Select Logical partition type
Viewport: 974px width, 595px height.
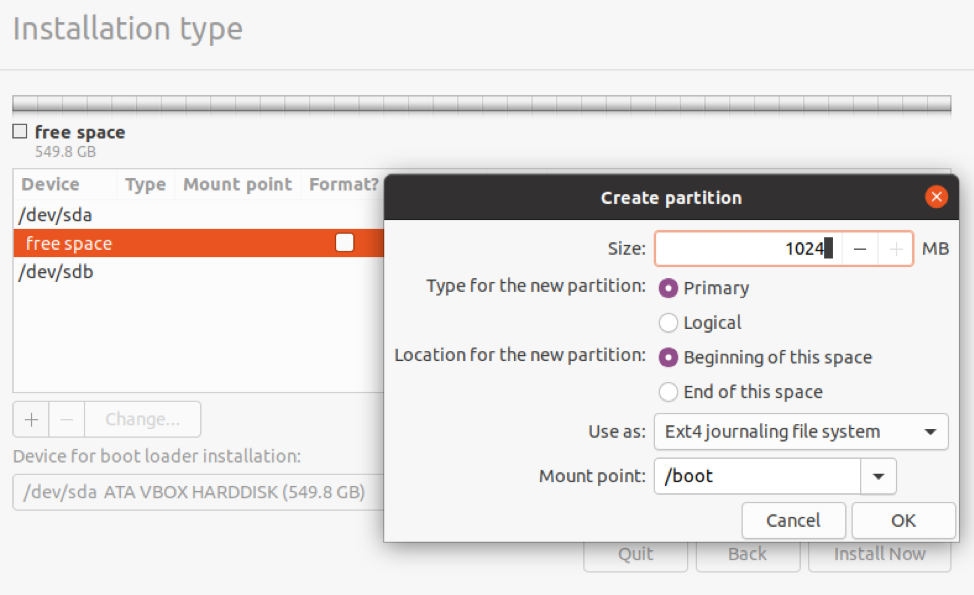tap(668, 323)
